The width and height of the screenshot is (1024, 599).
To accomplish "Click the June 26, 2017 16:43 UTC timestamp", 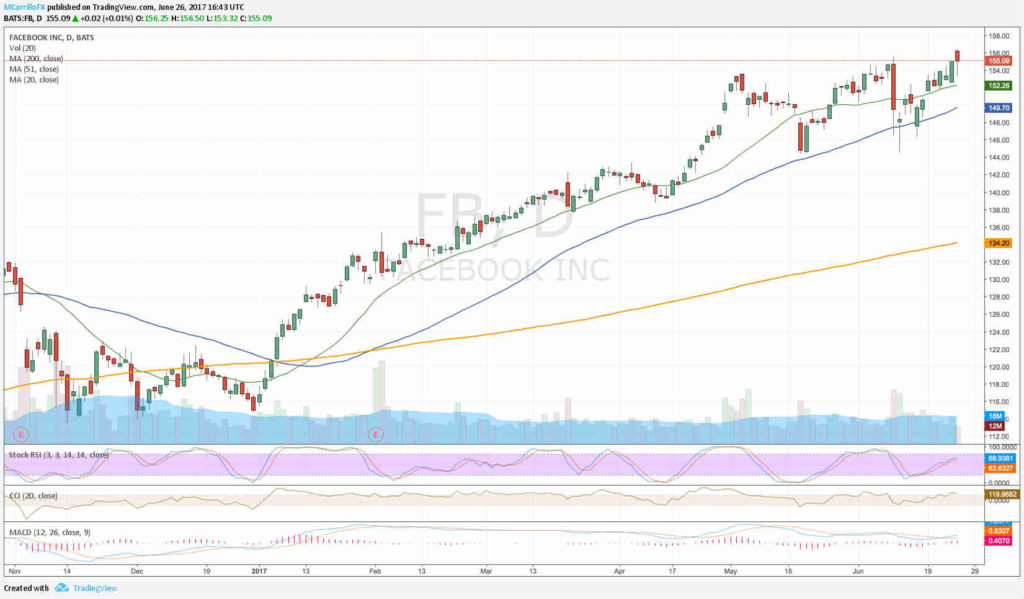I will (201, 7).
